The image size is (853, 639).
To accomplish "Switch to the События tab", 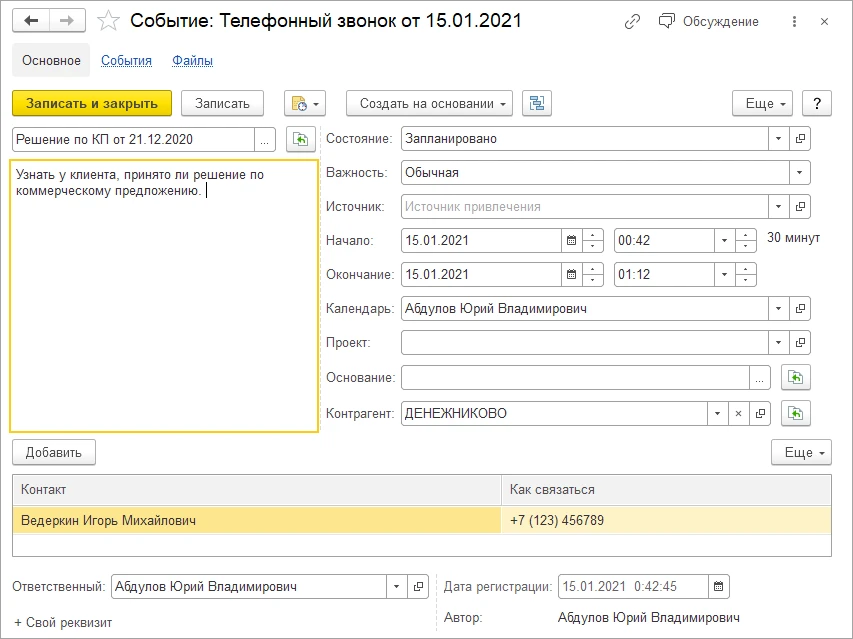I will pyautogui.click(x=126, y=61).
